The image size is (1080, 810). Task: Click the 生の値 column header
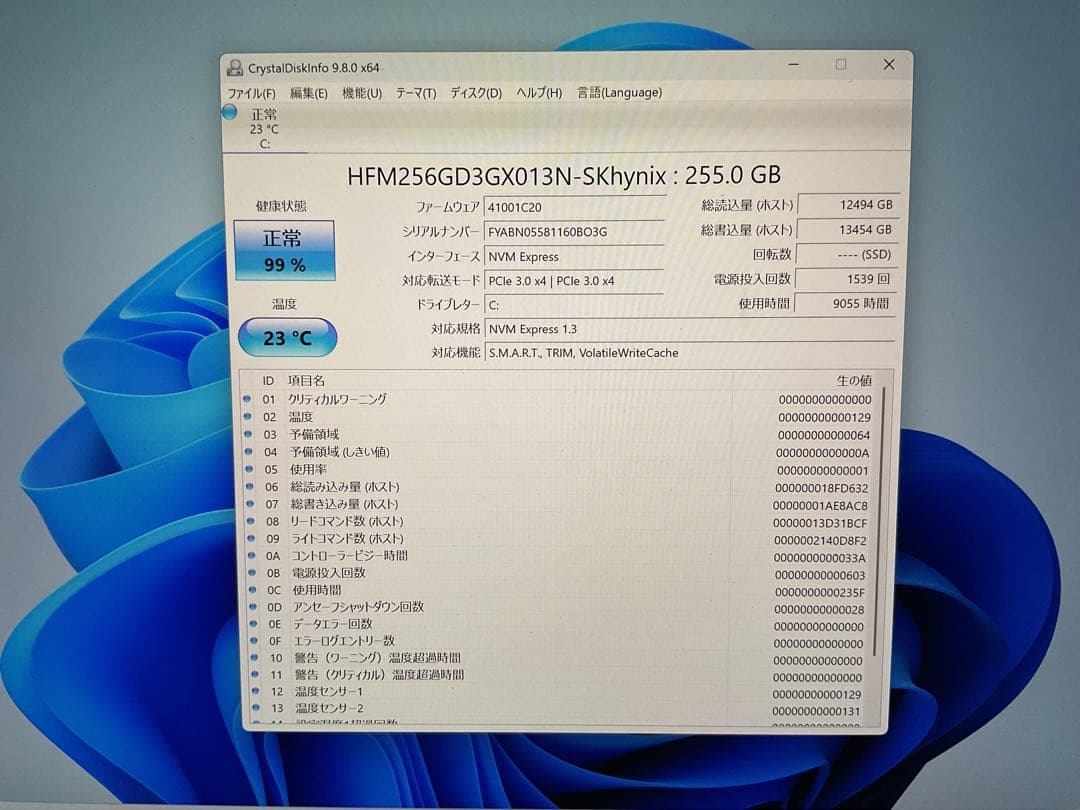[854, 380]
